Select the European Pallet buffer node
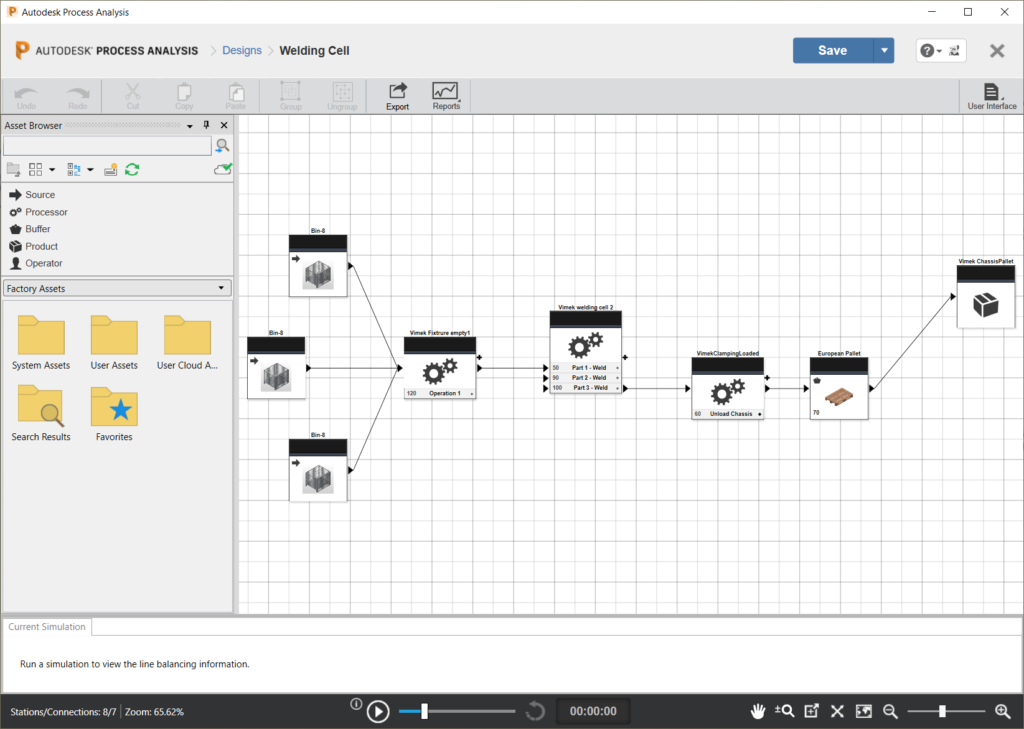Image resolution: width=1024 pixels, height=729 pixels. (839, 388)
